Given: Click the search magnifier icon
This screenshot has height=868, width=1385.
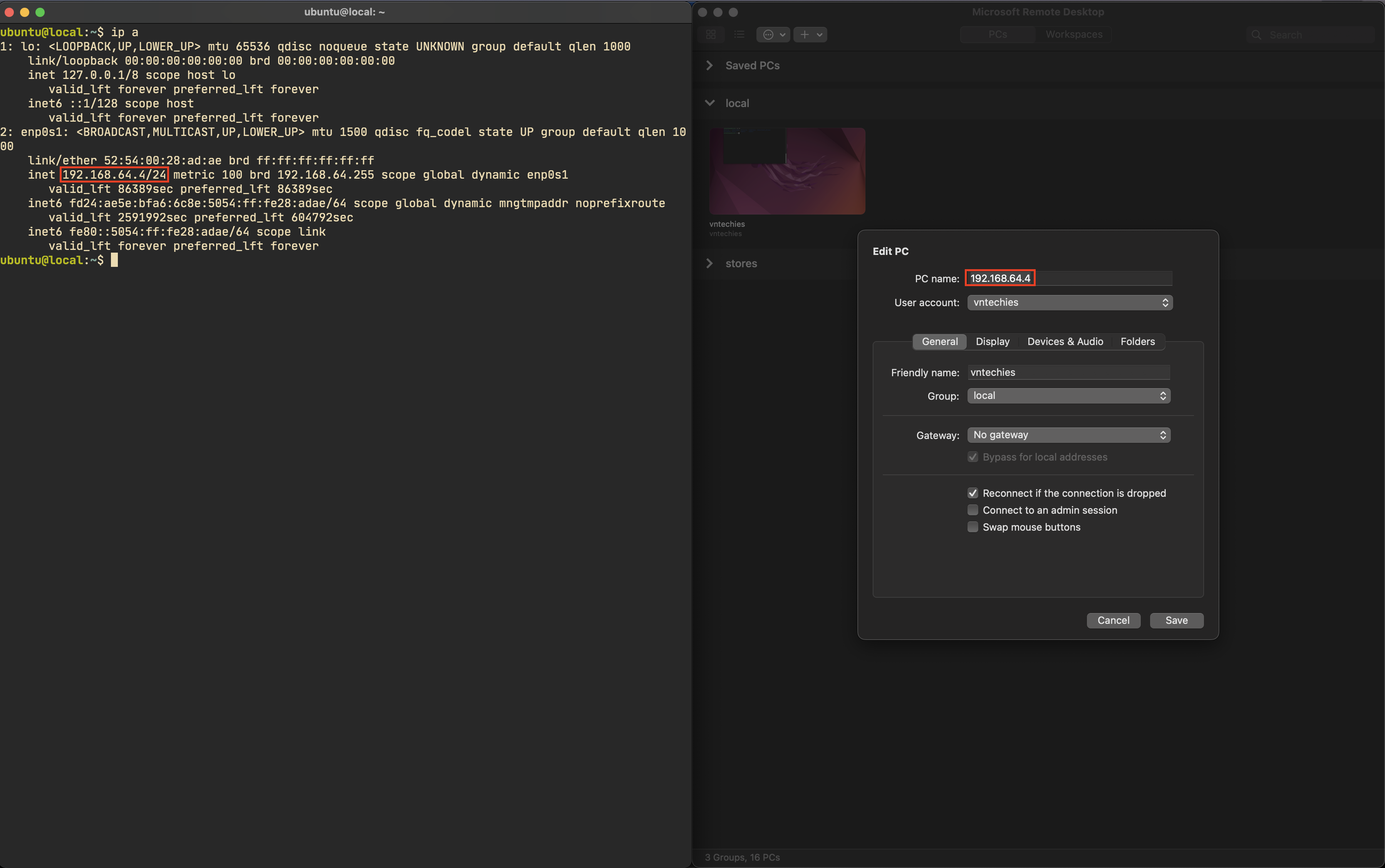Looking at the screenshot, I should 1256,34.
